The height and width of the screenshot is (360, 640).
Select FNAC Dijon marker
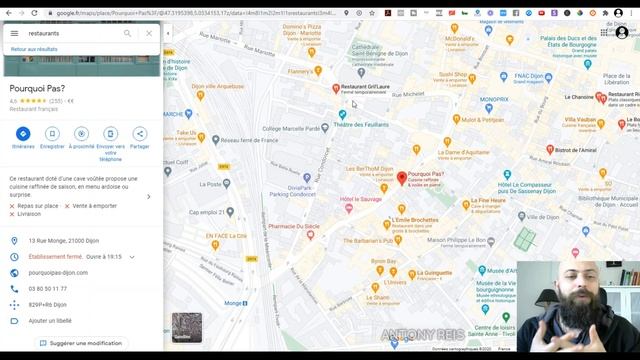point(549,77)
